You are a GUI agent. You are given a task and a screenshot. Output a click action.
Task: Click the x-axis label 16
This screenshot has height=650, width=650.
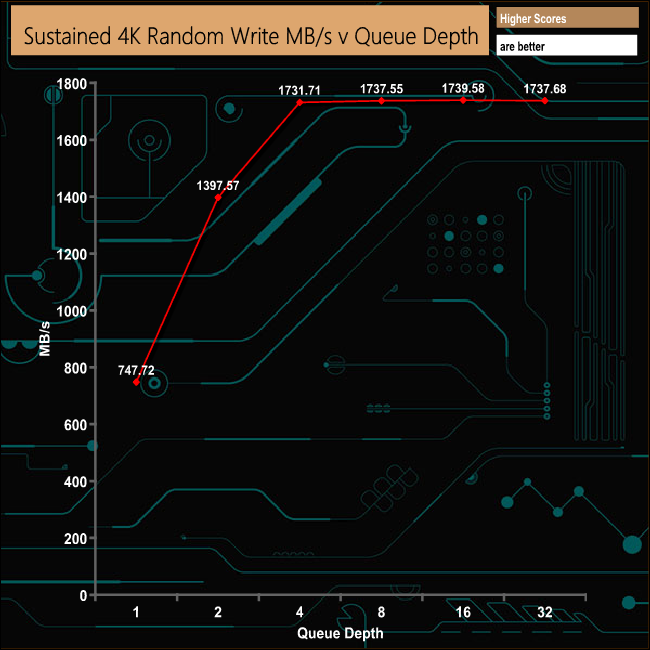(463, 612)
